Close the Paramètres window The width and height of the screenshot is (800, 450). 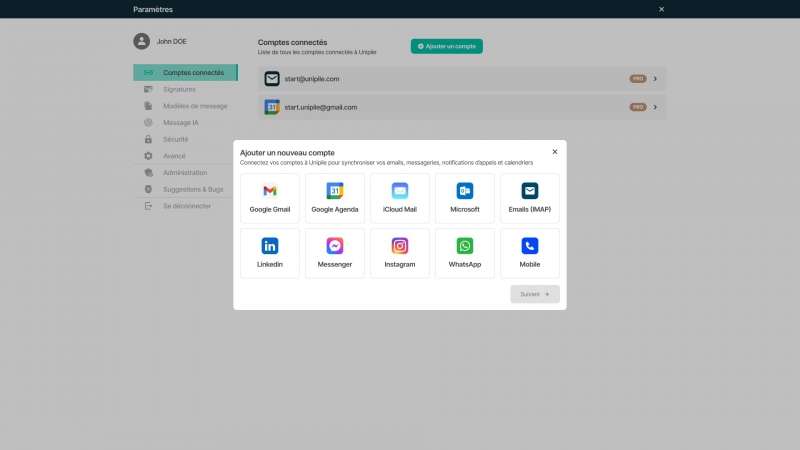pyautogui.click(x=661, y=9)
